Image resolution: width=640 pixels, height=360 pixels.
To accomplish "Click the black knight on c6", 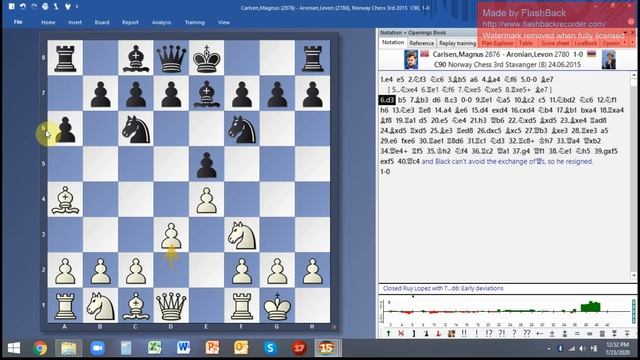I will pyautogui.click(x=136, y=129).
